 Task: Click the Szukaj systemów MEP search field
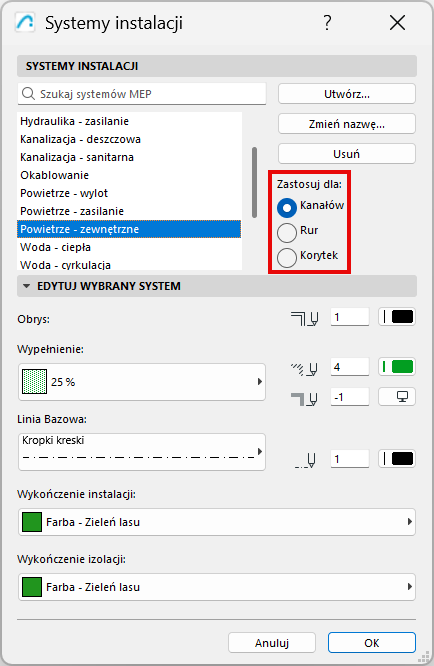(142, 94)
